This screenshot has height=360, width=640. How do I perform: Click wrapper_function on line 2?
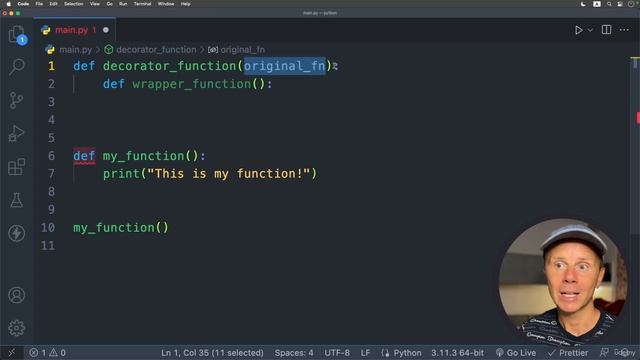point(191,84)
